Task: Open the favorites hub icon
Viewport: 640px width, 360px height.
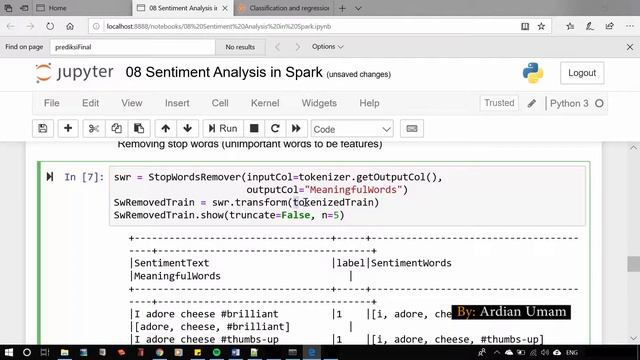Action: tap(570, 27)
